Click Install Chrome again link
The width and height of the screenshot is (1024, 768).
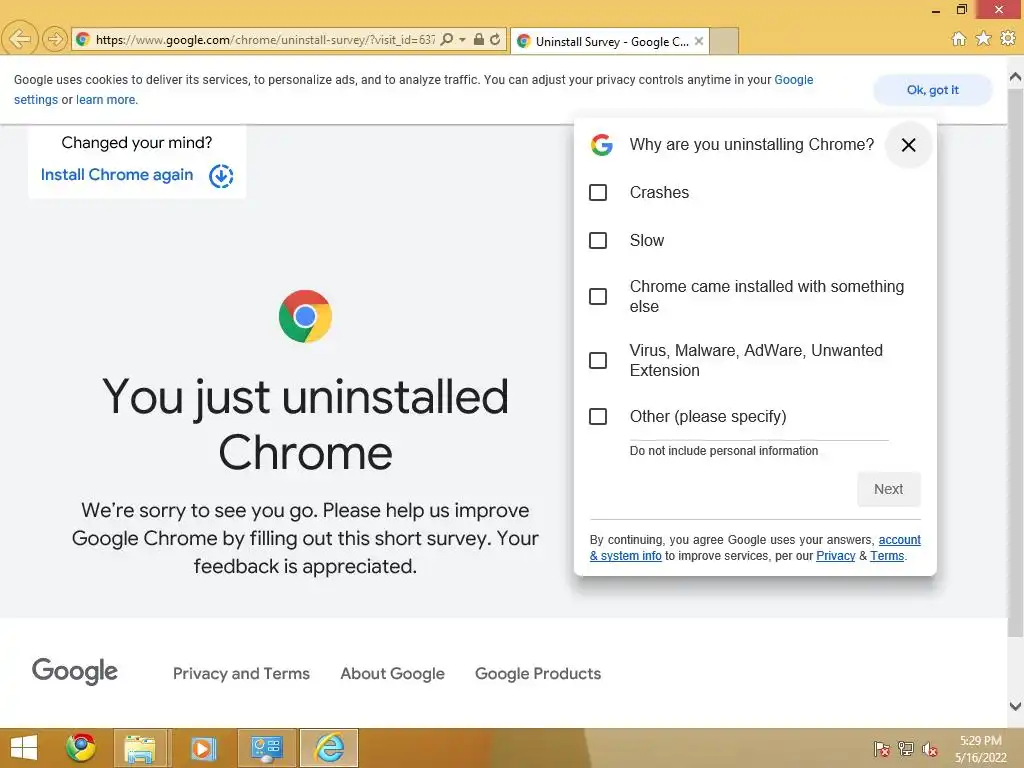pyautogui.click(x=117, y=175)
